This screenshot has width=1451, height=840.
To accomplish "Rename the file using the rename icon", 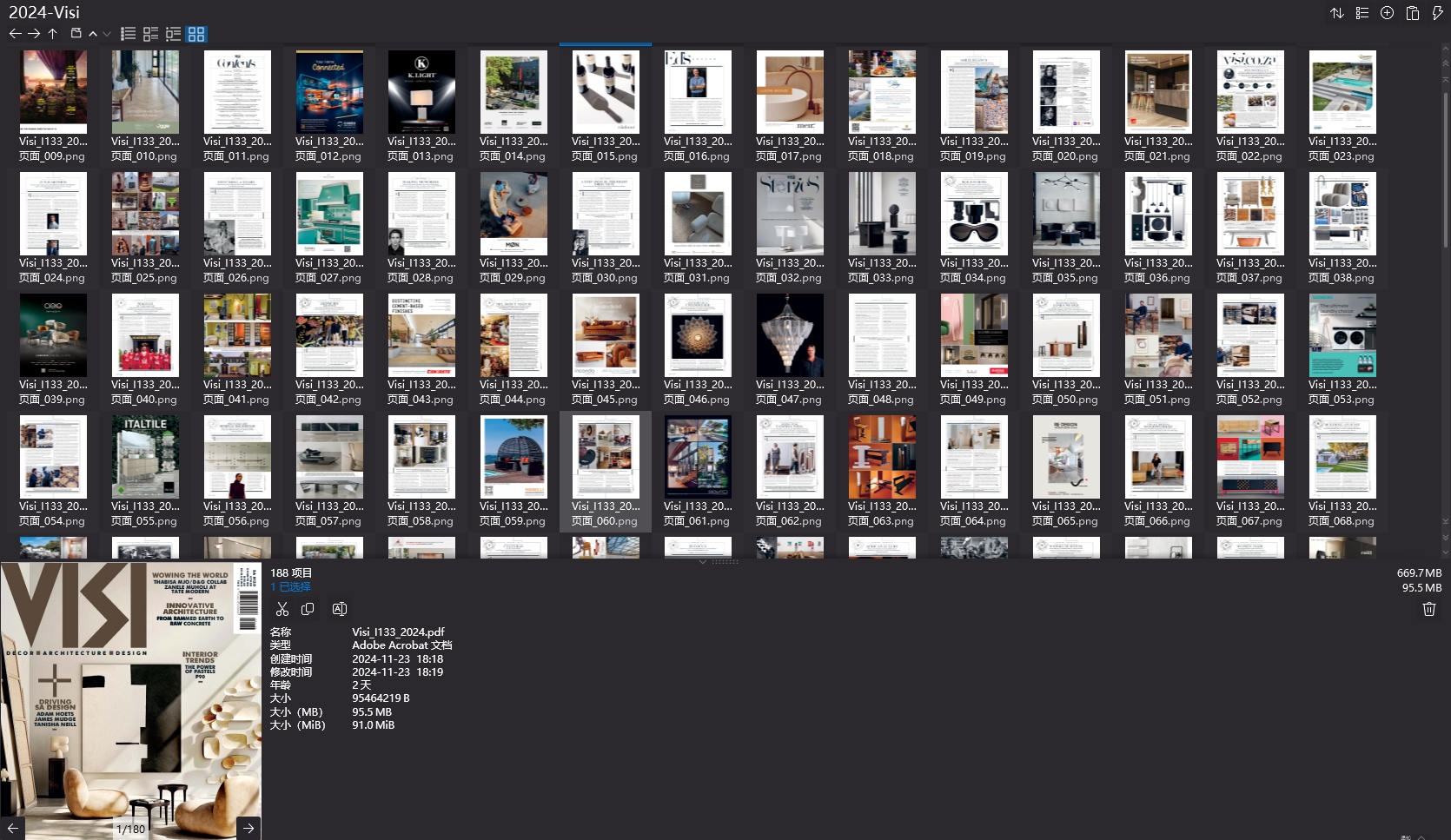I will (x=339, y=609).
